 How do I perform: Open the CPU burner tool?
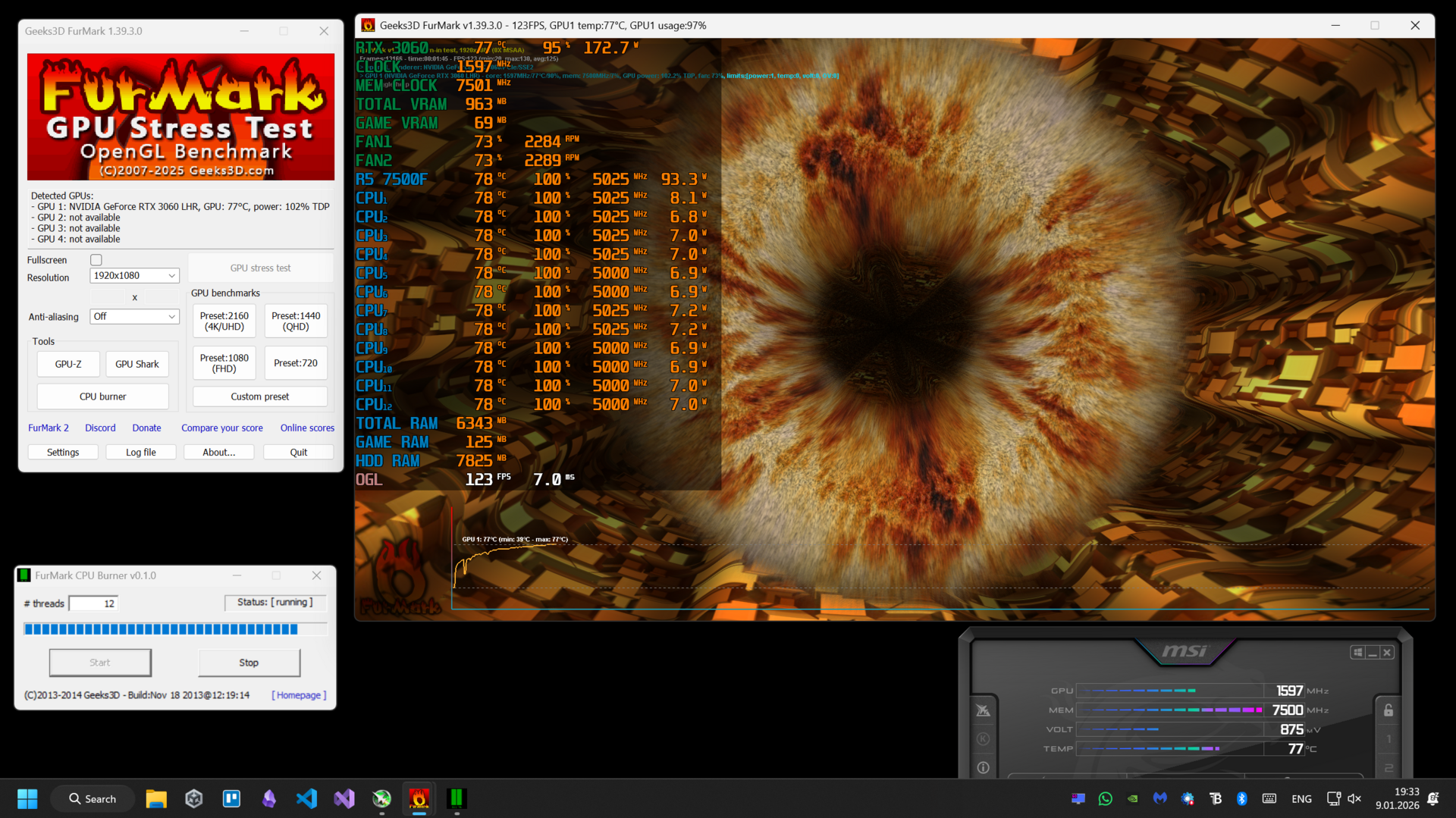point(103,396)
